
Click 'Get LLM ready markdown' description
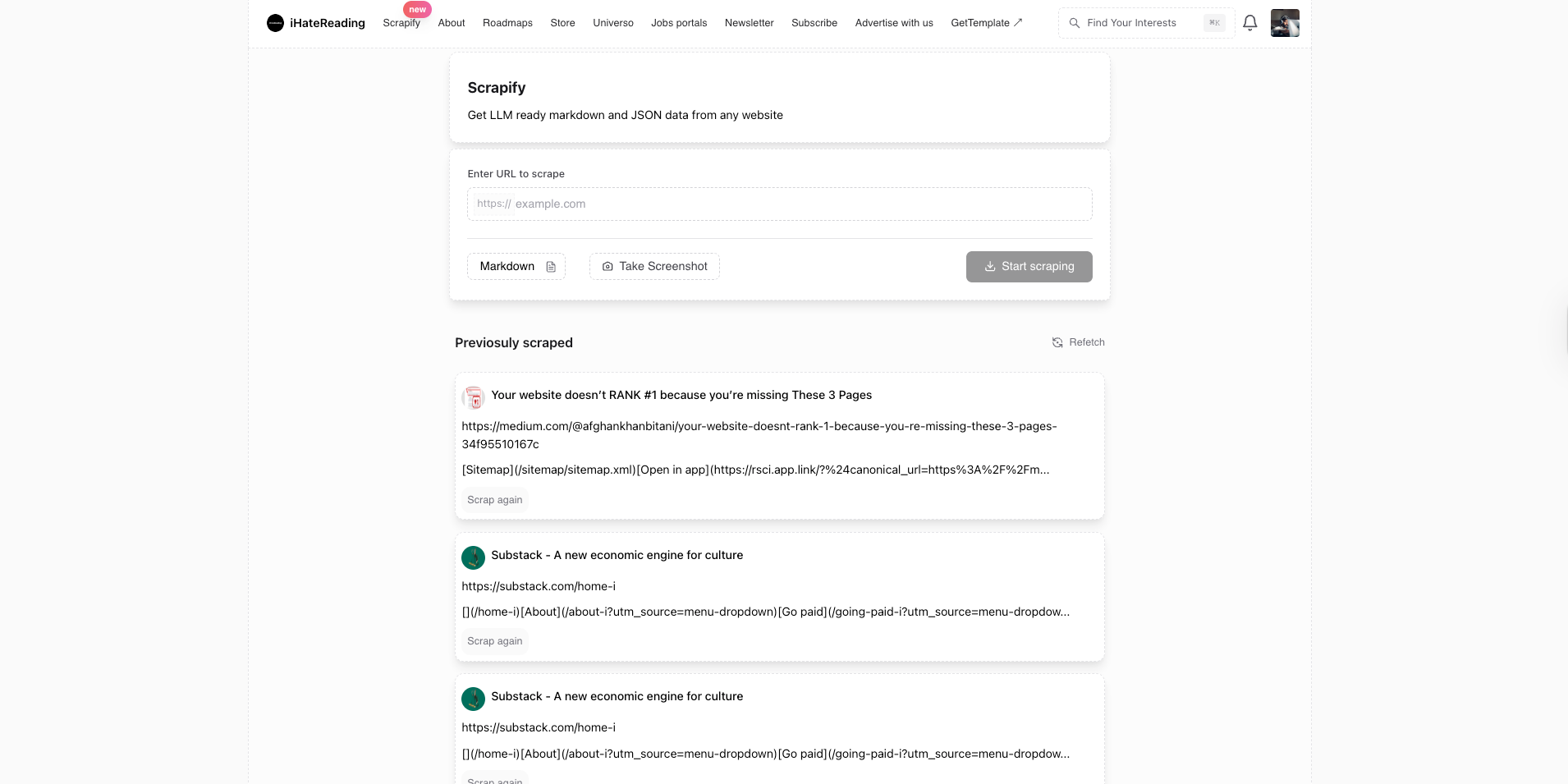tap(625, 115)
